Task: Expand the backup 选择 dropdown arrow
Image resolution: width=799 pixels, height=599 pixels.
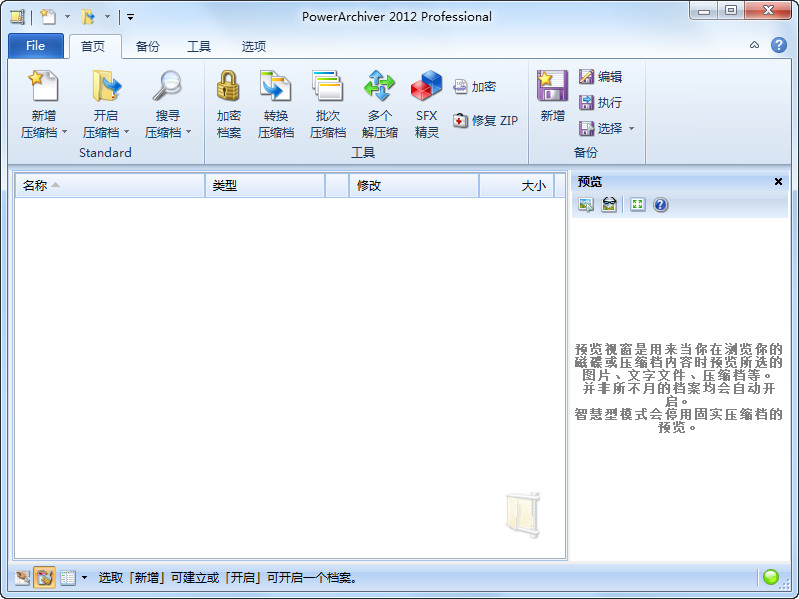Action: tap(631, 128)
